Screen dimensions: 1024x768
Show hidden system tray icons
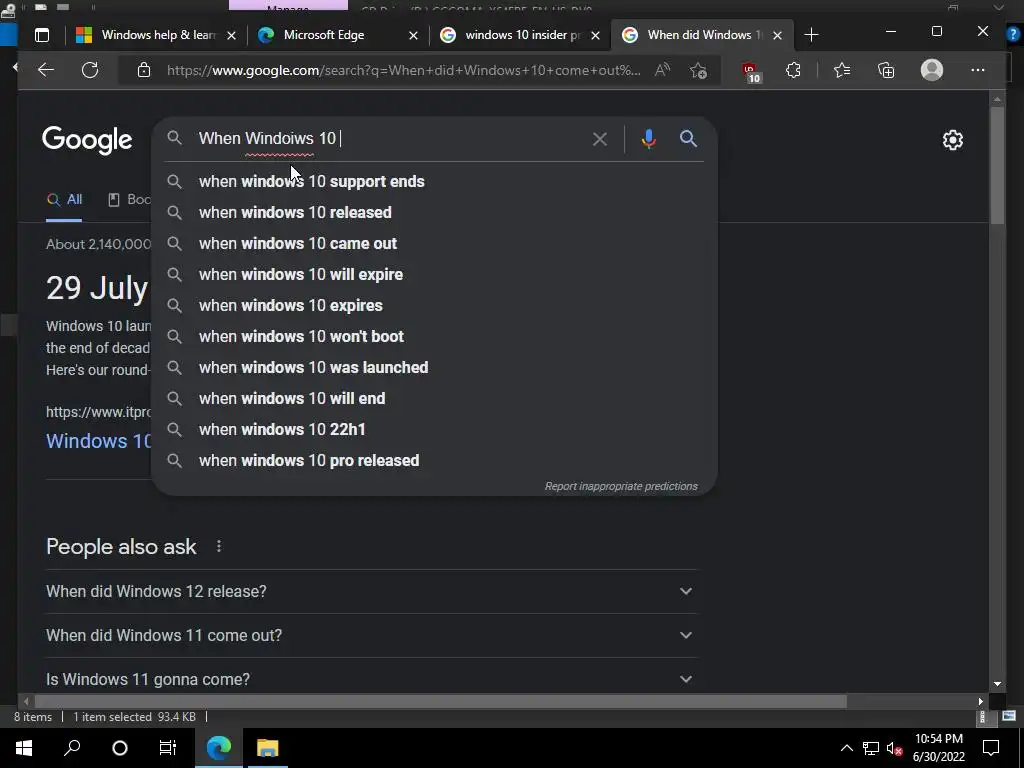846,748
